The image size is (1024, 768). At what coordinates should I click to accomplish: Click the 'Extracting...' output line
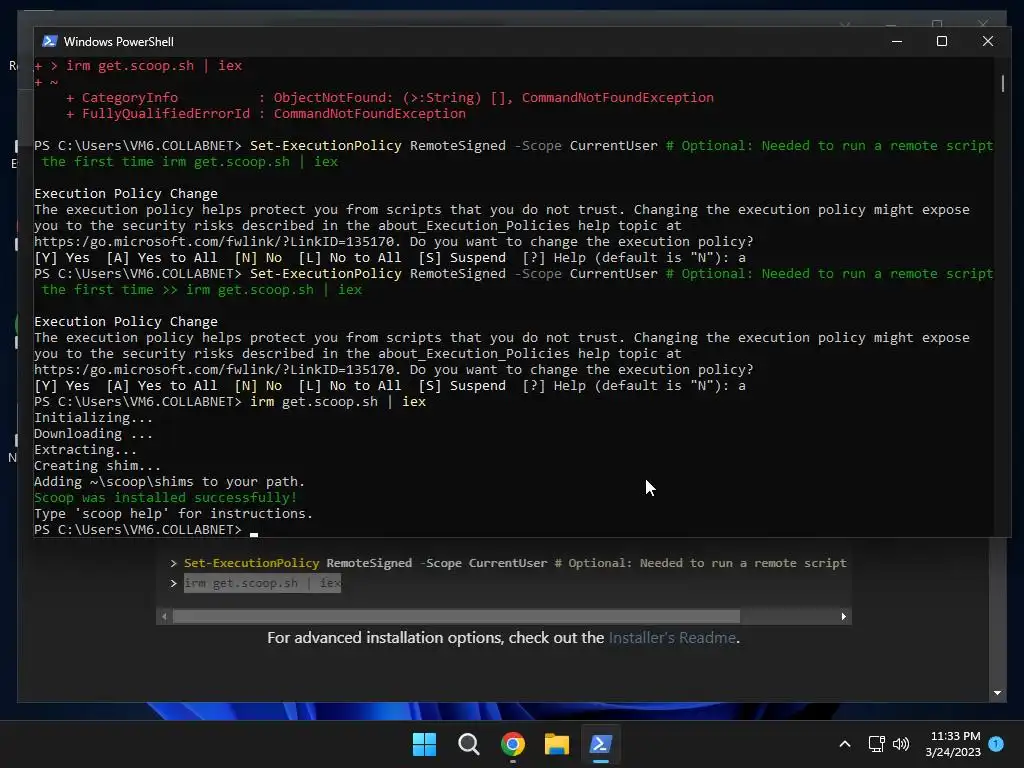86,449
